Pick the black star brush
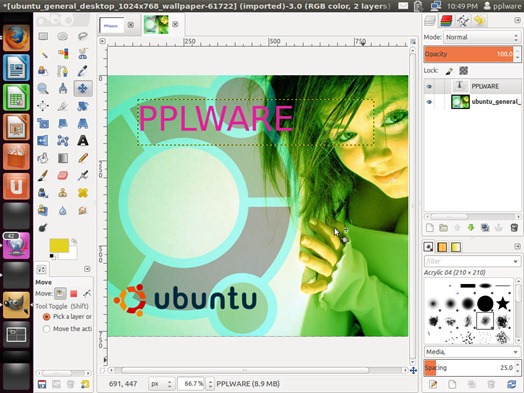 (x=503, y=303)
